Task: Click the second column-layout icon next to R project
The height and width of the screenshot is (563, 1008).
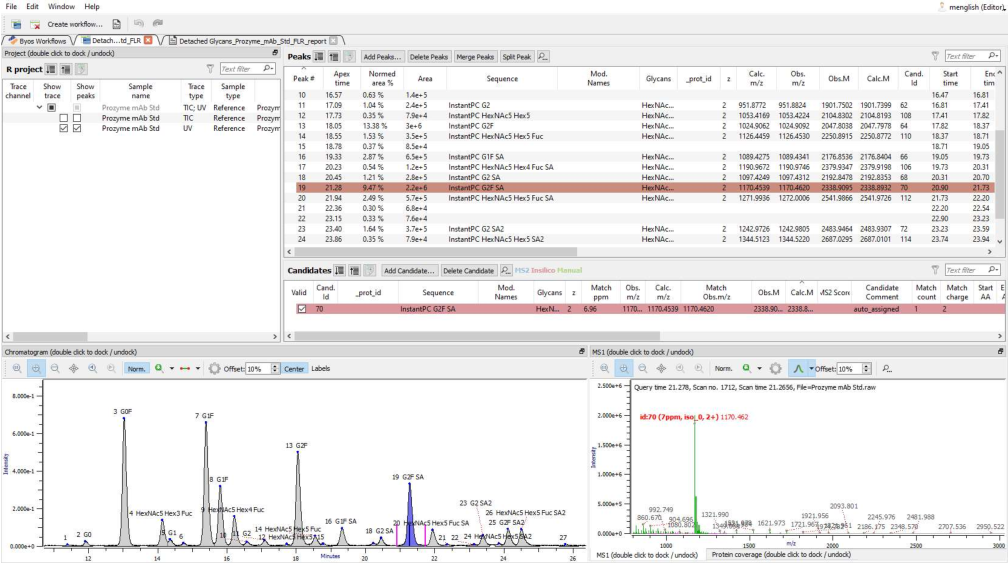Action: click(x=66, y=69)
